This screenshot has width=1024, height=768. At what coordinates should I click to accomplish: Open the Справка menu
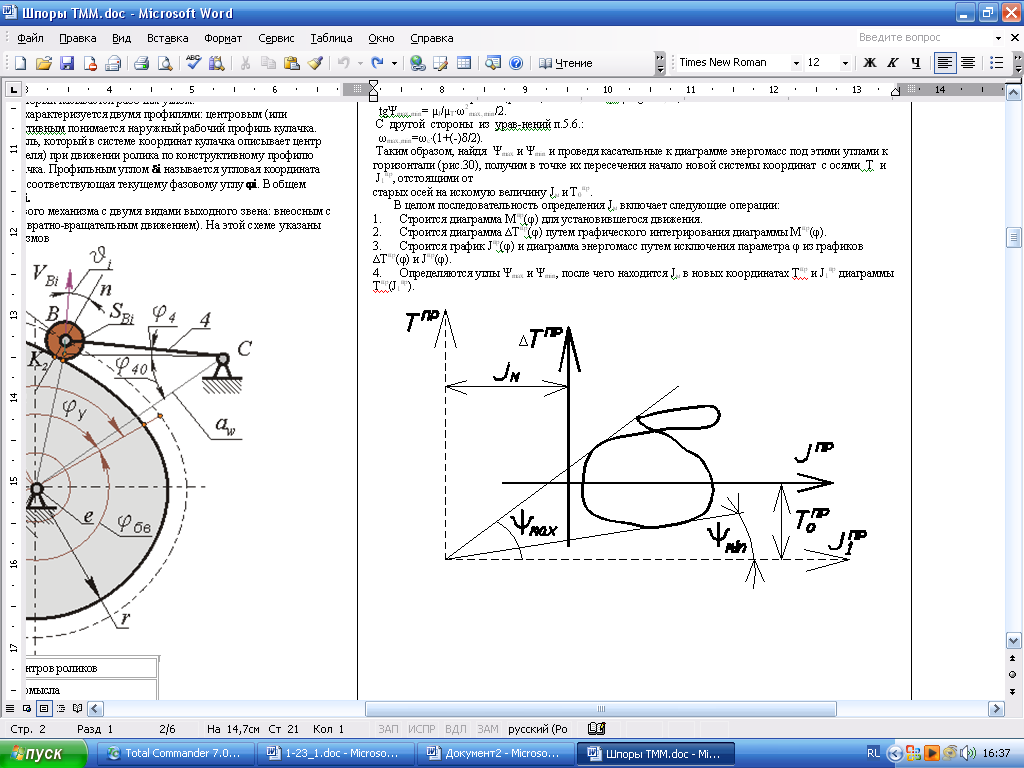[432, 38]
